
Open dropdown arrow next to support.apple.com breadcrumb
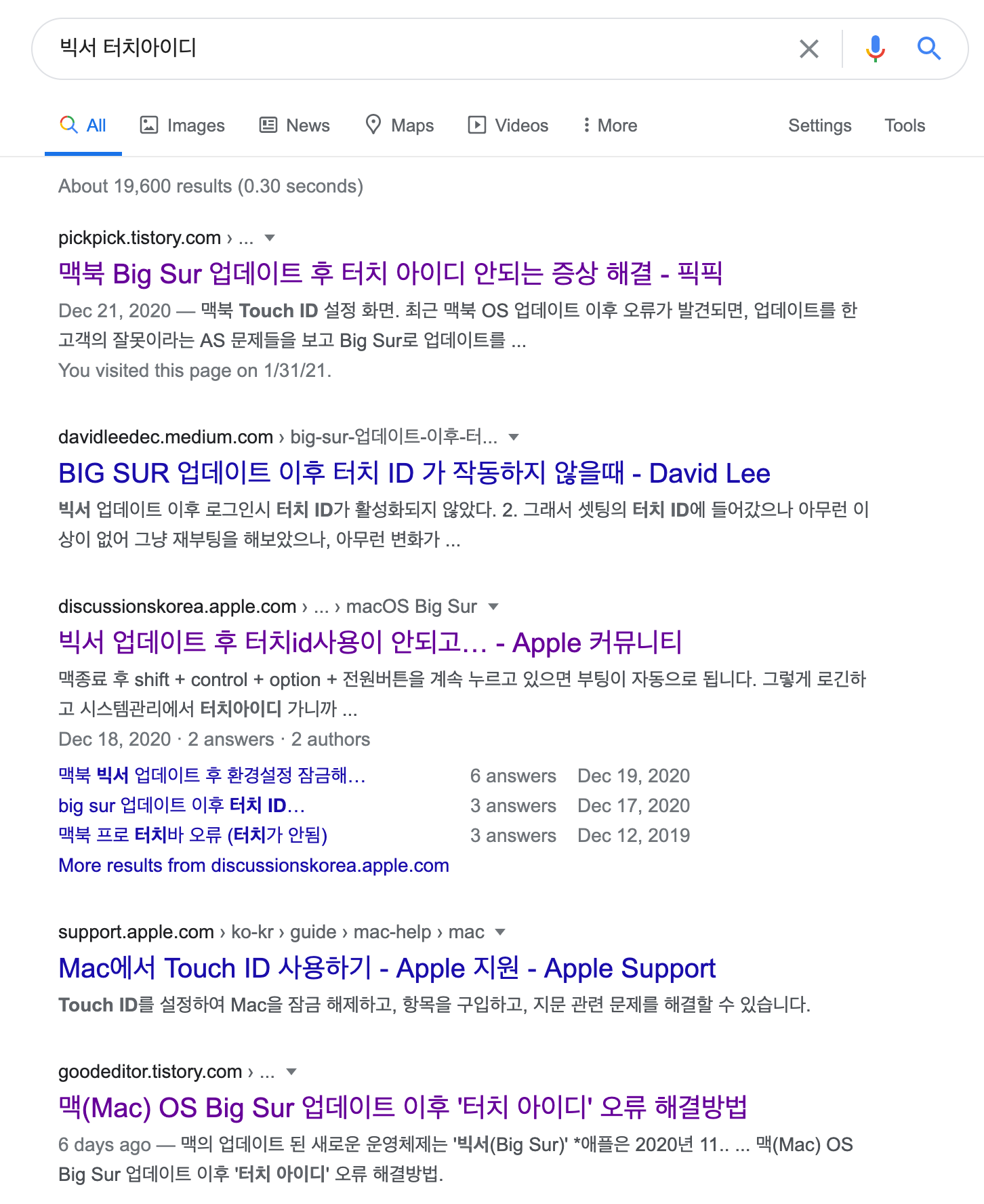click(500, 932)
